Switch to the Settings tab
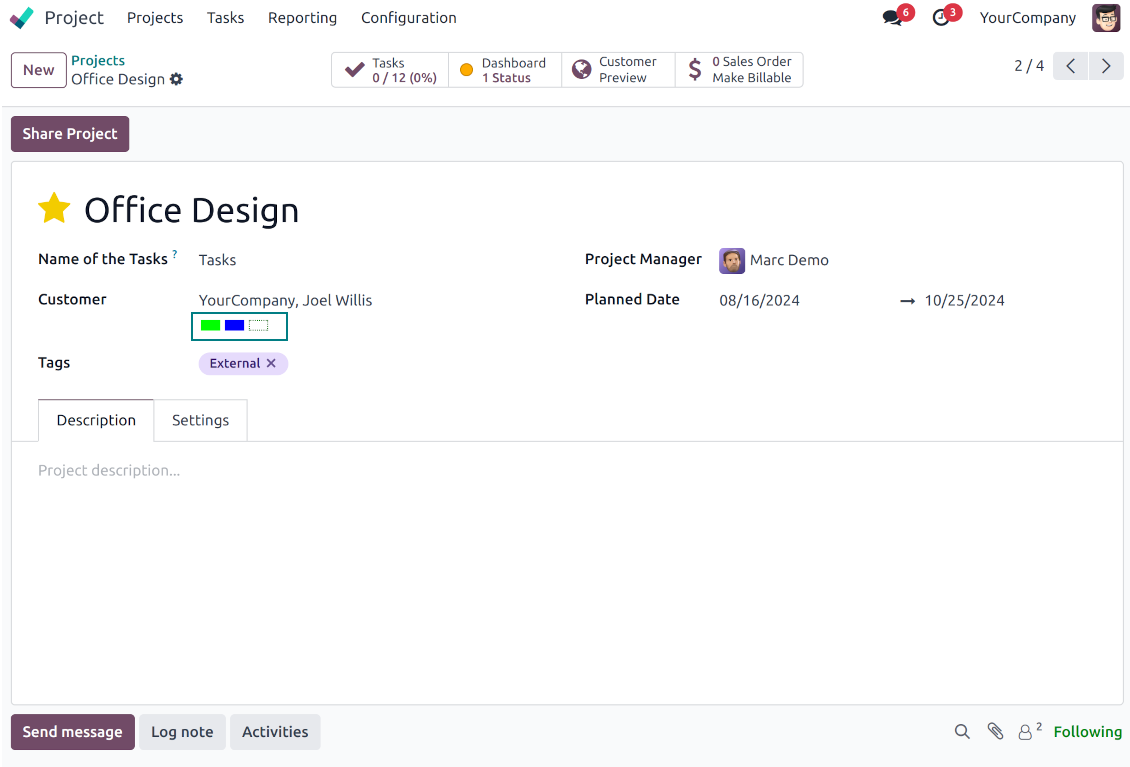The width and height of the screenshot is (1130, 767). coord(200,420)
